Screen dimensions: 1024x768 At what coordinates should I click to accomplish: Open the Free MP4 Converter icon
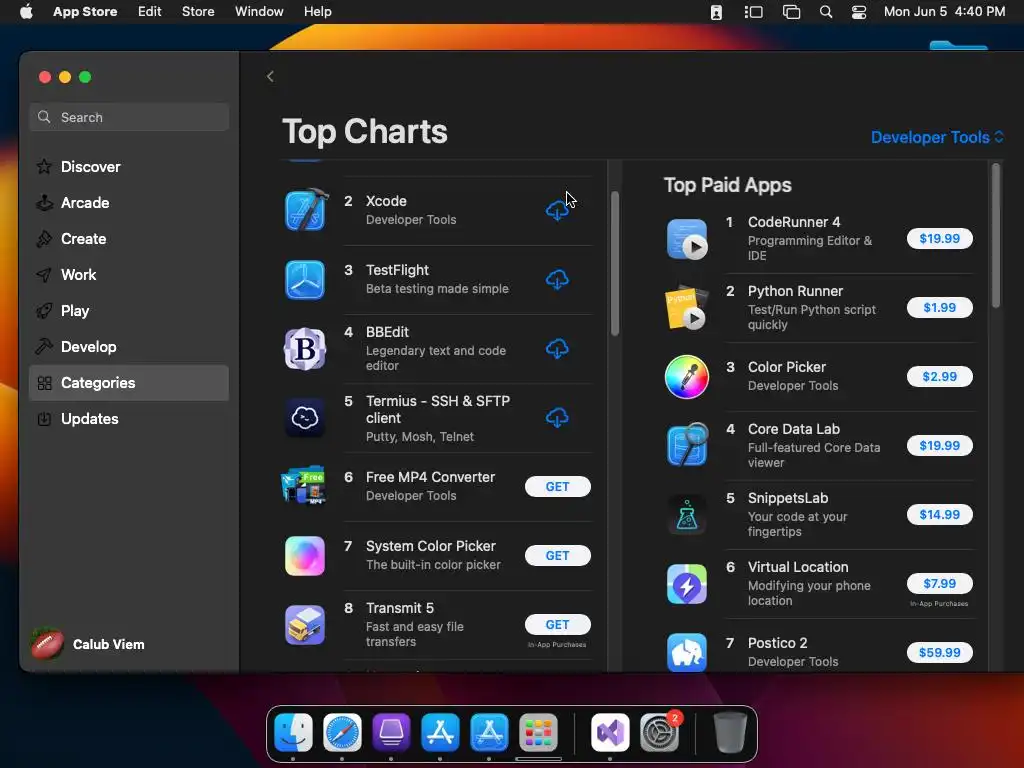tap(304, 486)
